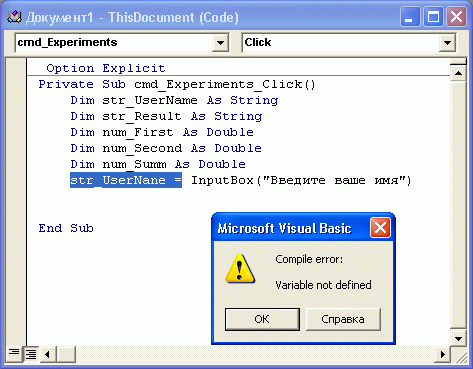This screenshot has width=473, height=369.
Task: Click the Dim num_First As Double line
Action: coord(162,132)
